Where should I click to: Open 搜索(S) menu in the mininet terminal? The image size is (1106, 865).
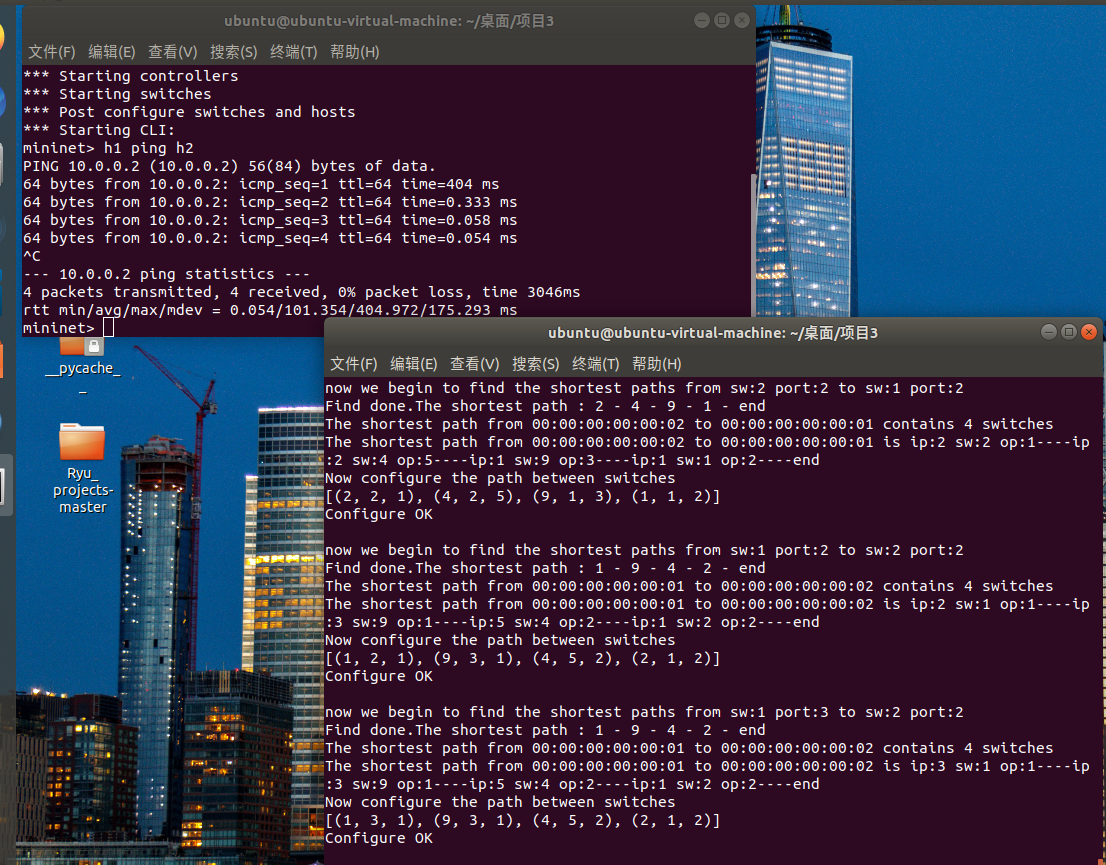233,52
